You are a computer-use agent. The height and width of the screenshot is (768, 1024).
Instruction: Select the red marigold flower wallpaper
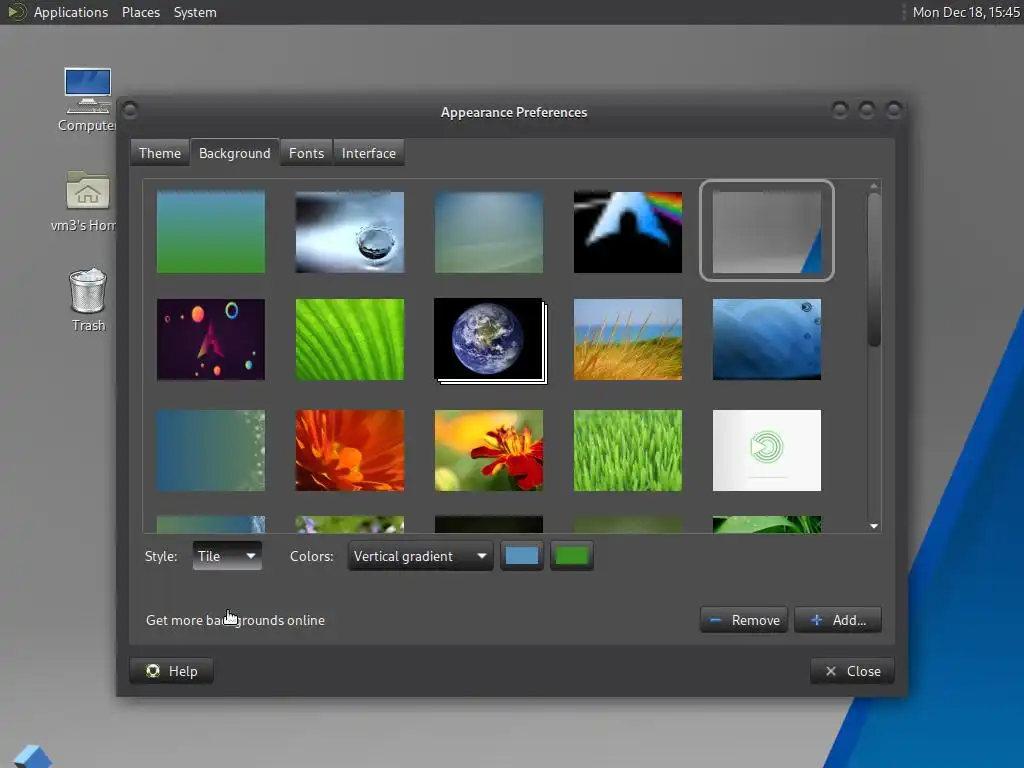click(x=488, y=451)
